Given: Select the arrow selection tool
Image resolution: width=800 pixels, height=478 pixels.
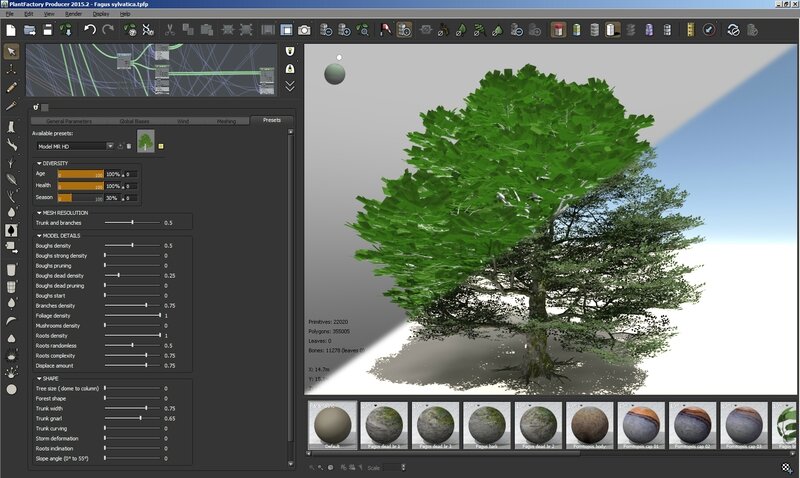Looking at the screenshot, I should (11, 51).
